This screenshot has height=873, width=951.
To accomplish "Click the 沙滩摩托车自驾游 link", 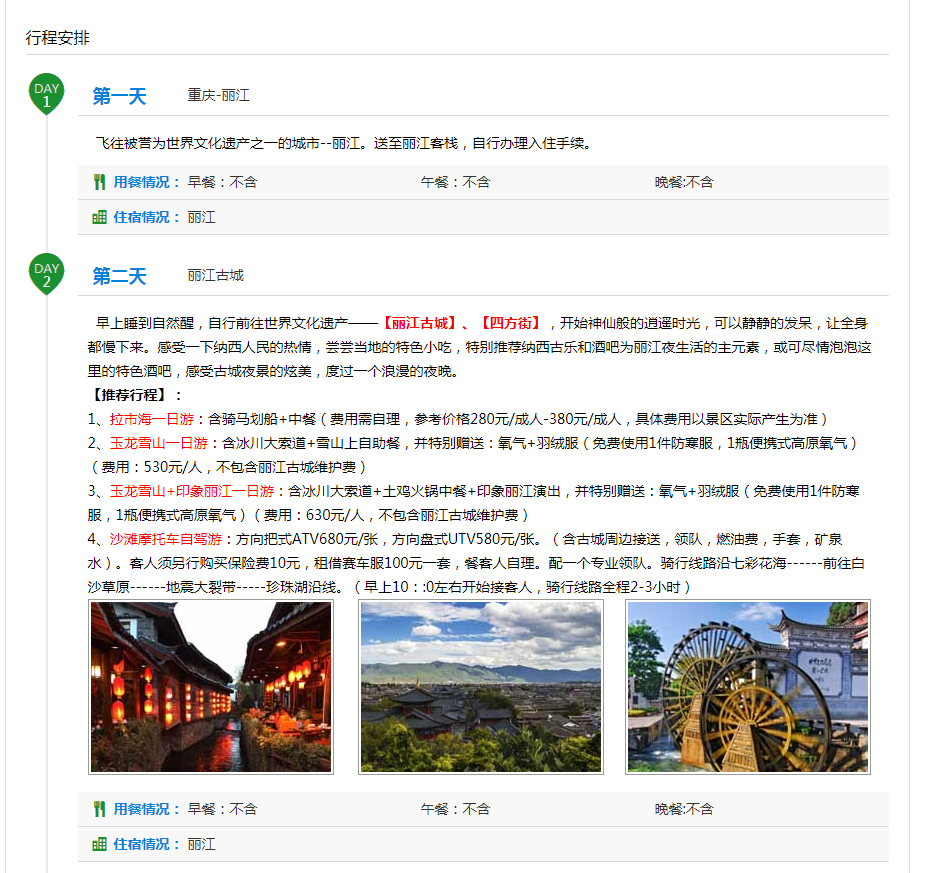I will pyautogui.click(x=166, y=539).
